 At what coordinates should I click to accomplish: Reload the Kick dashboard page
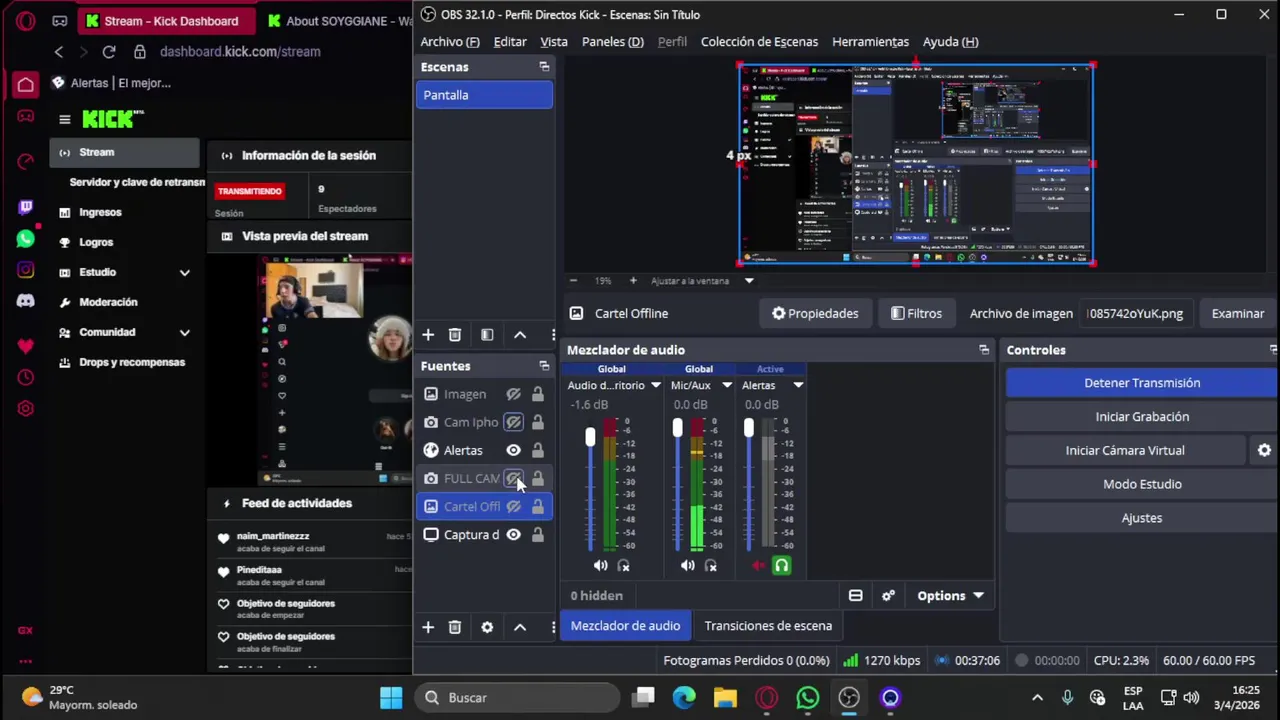109,52
